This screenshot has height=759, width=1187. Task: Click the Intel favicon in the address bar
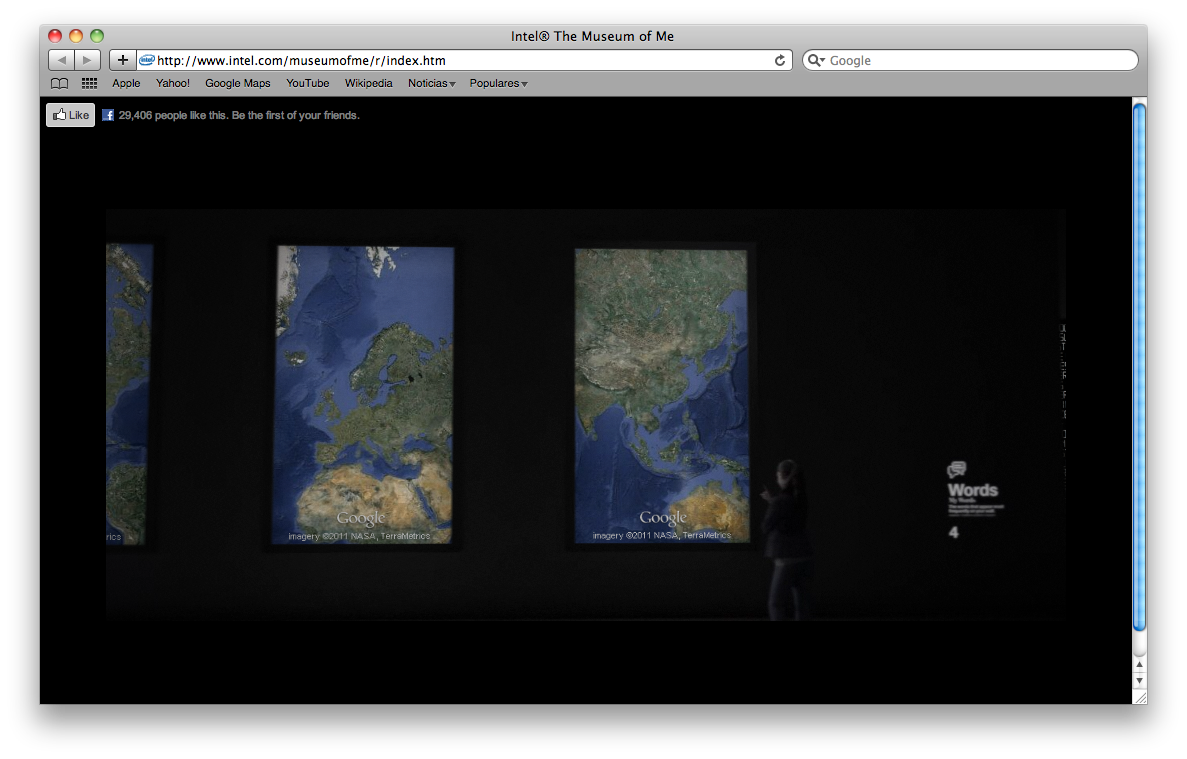point(147,60)
